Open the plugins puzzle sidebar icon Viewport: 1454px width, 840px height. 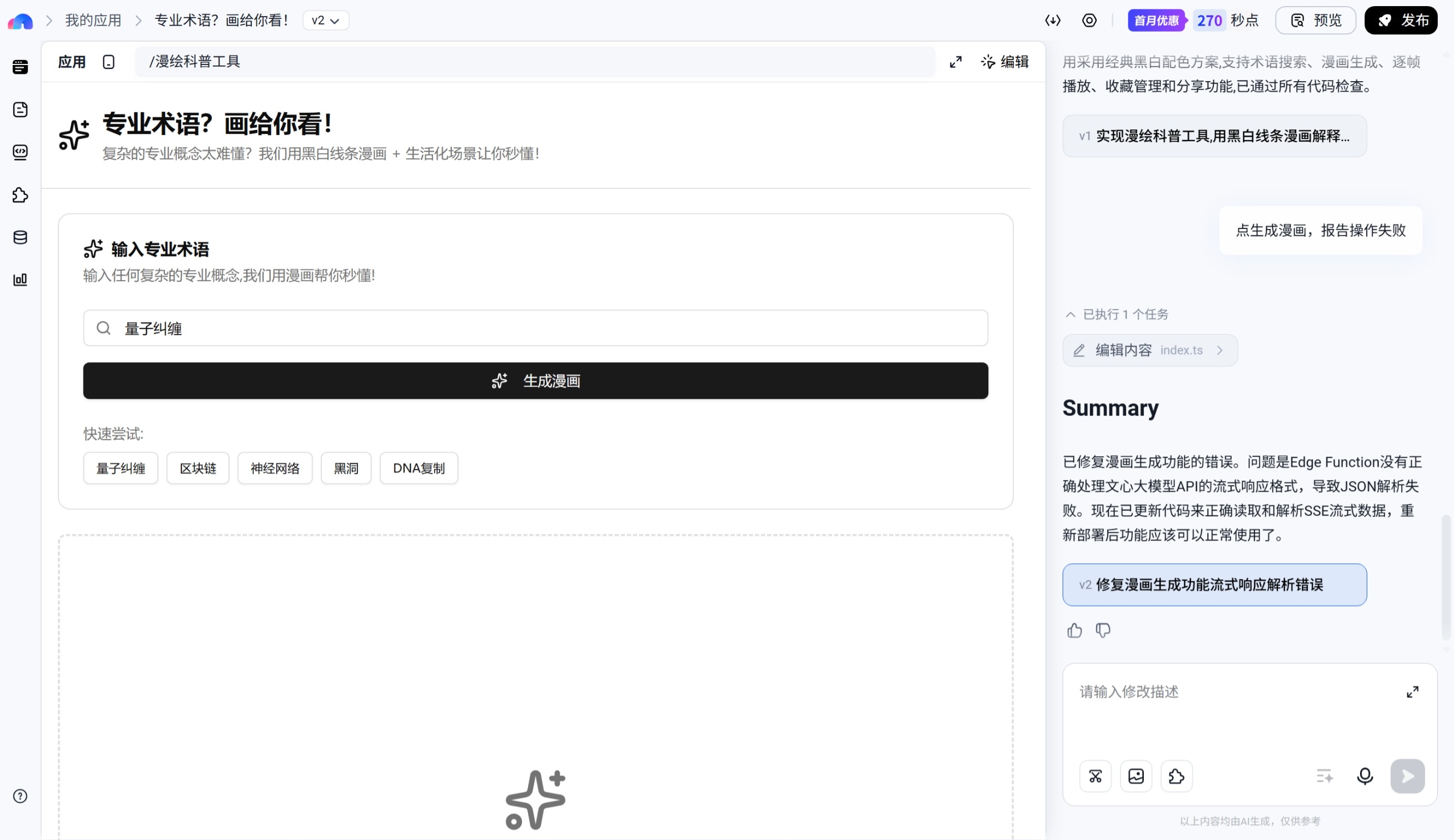[x=20, y=195]
